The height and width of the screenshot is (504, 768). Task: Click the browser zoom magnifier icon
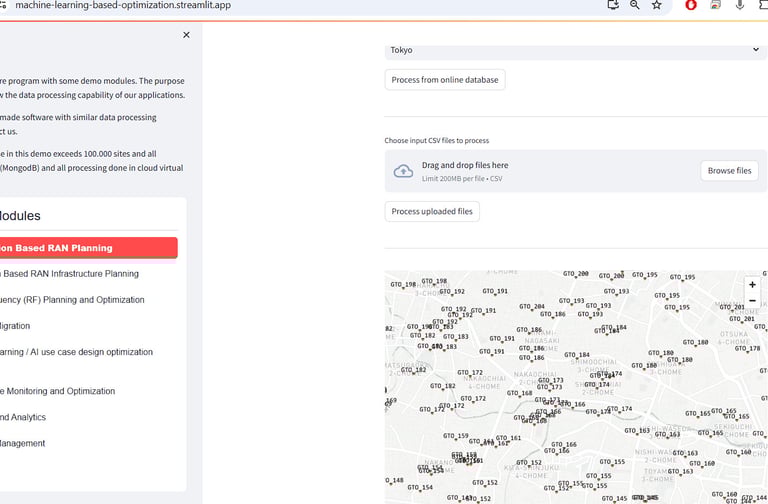(x=634, y=5)
